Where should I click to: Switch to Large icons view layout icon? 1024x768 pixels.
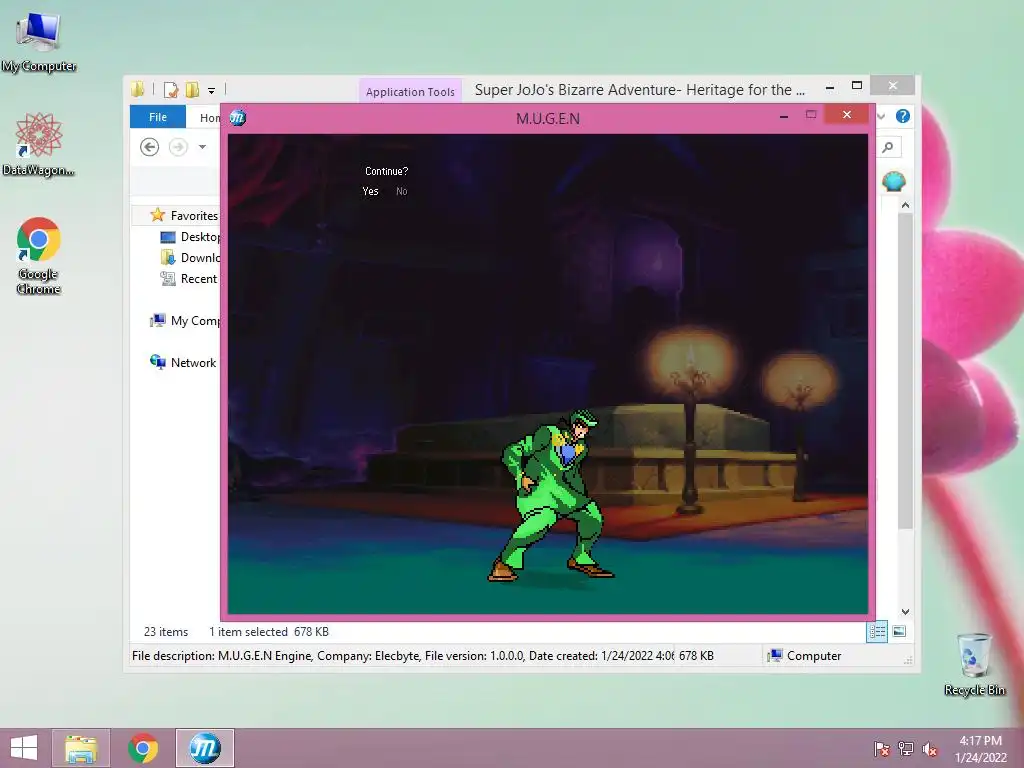[899, 632]
